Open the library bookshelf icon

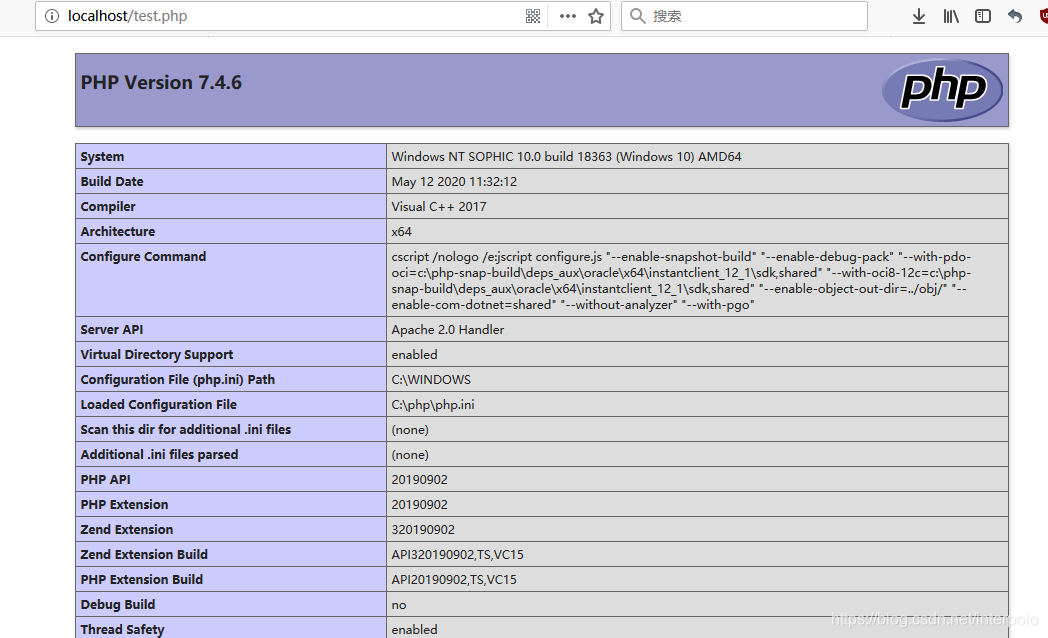(950, 16)
